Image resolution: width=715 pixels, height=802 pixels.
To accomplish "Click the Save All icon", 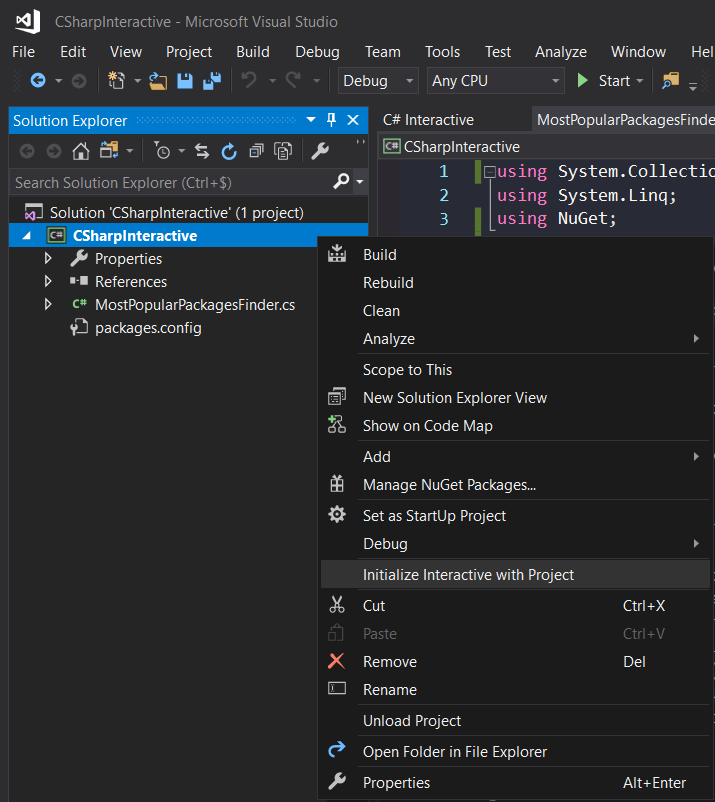I will point(212,80).
